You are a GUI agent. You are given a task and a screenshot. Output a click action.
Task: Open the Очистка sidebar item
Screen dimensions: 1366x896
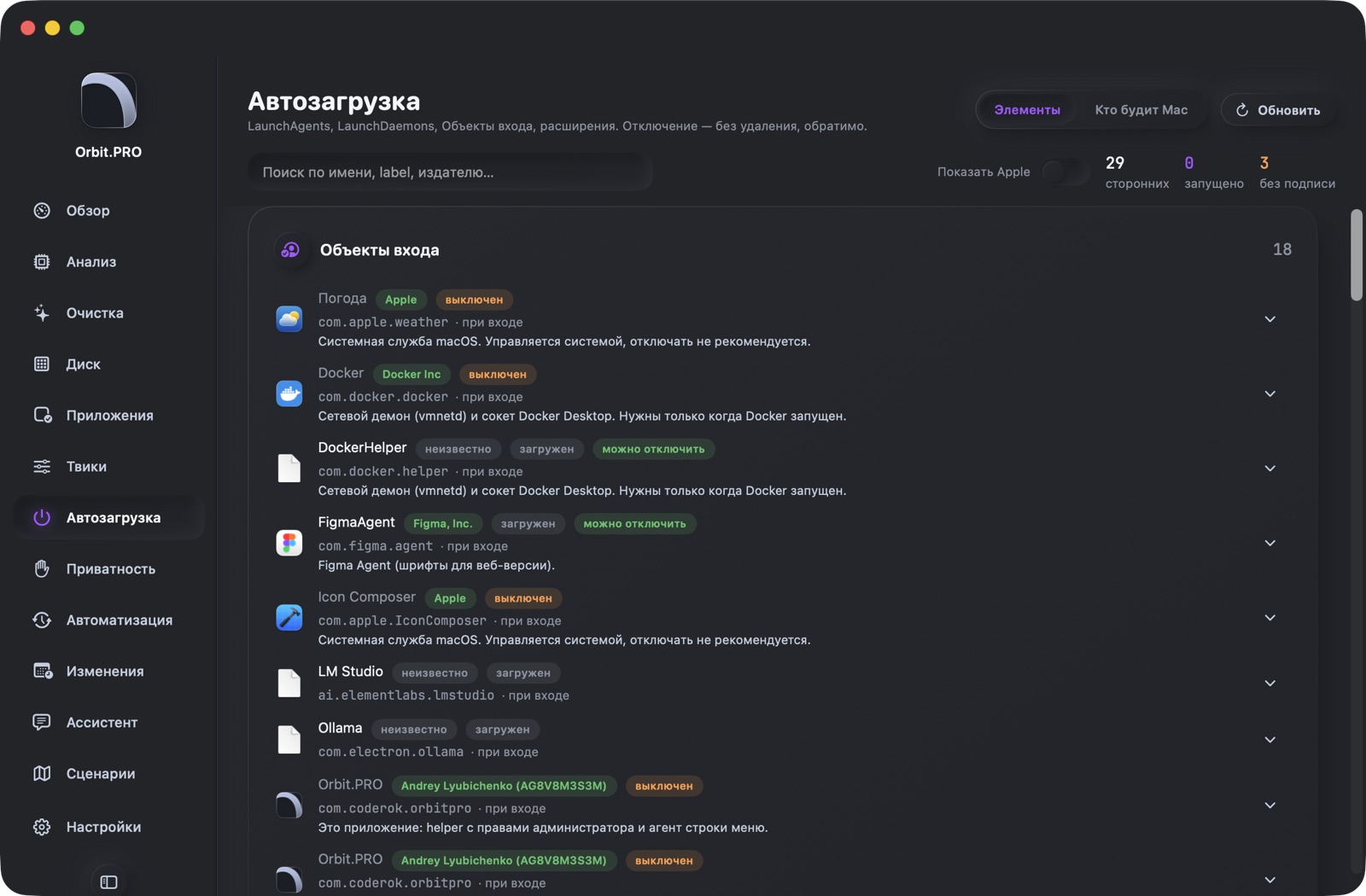point(108,313)
